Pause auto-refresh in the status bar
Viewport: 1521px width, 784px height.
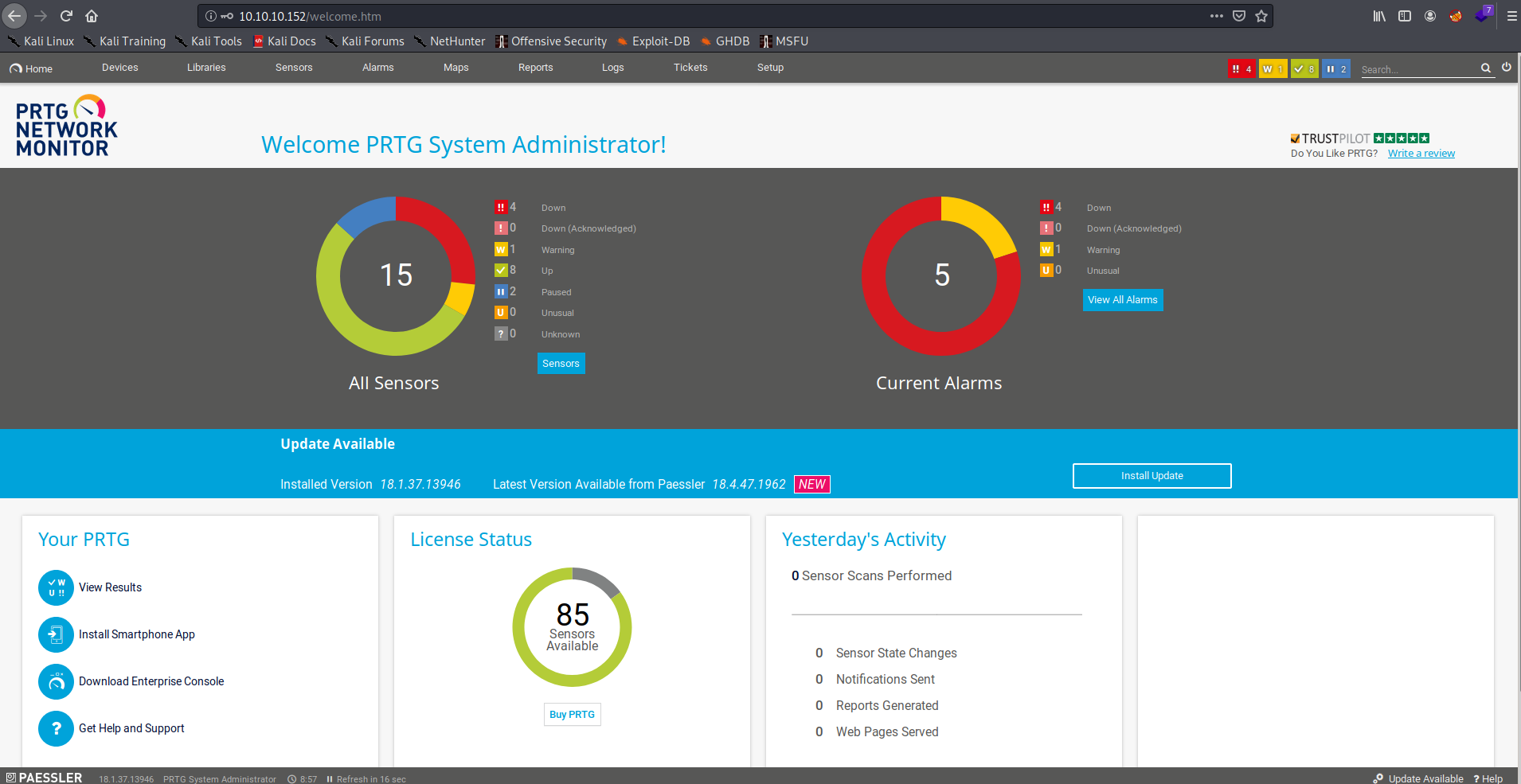(x=329, y=778)
